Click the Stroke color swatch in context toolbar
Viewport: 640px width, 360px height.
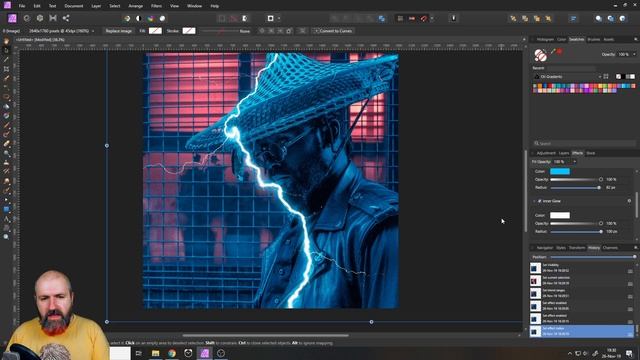click(x=189, y=31)
